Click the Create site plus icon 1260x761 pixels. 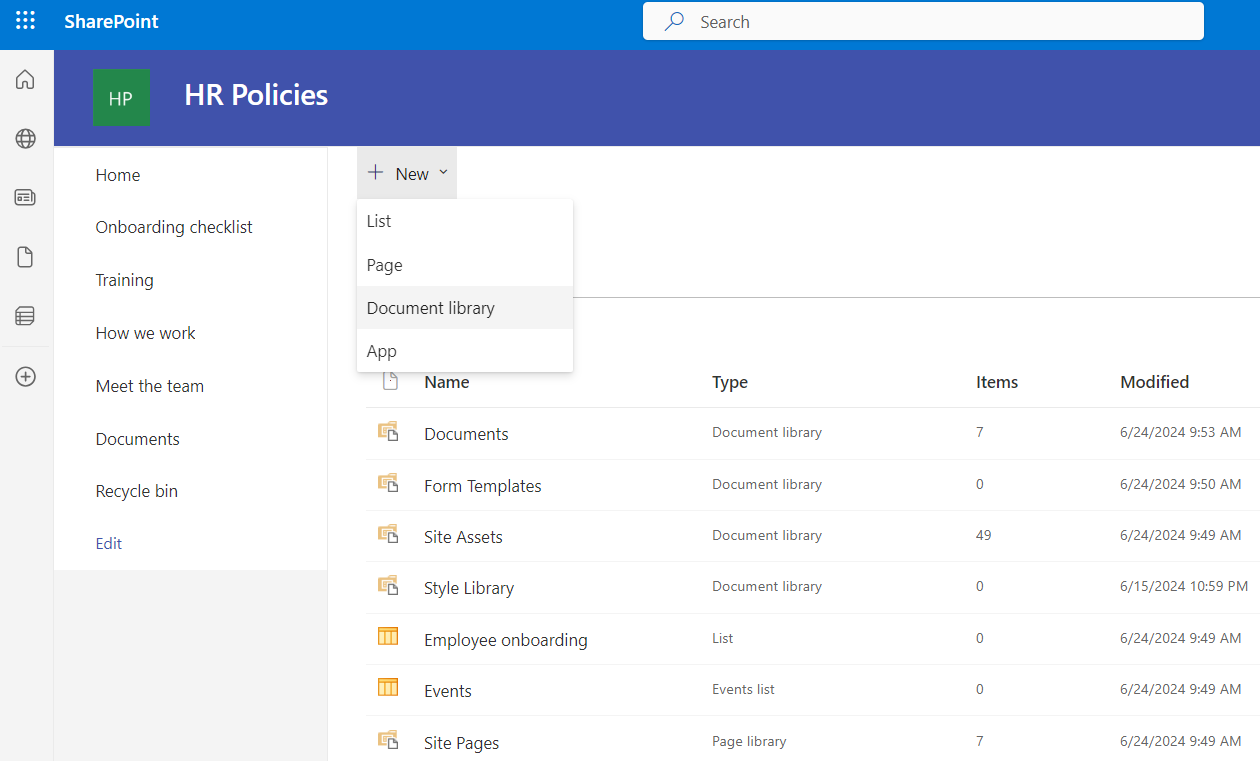click(24, 376)
